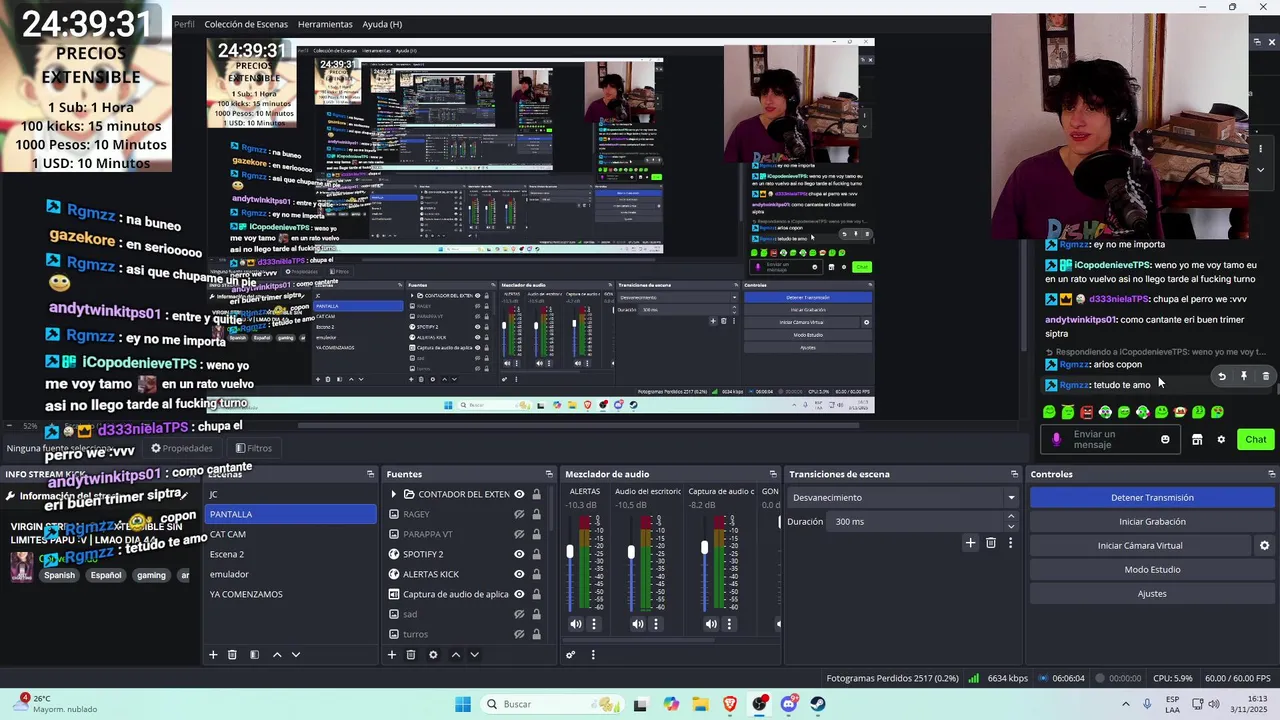Open virtual camera settings gear
The height and width of the screenshot is (720, 1280).
click(1264, 546)
